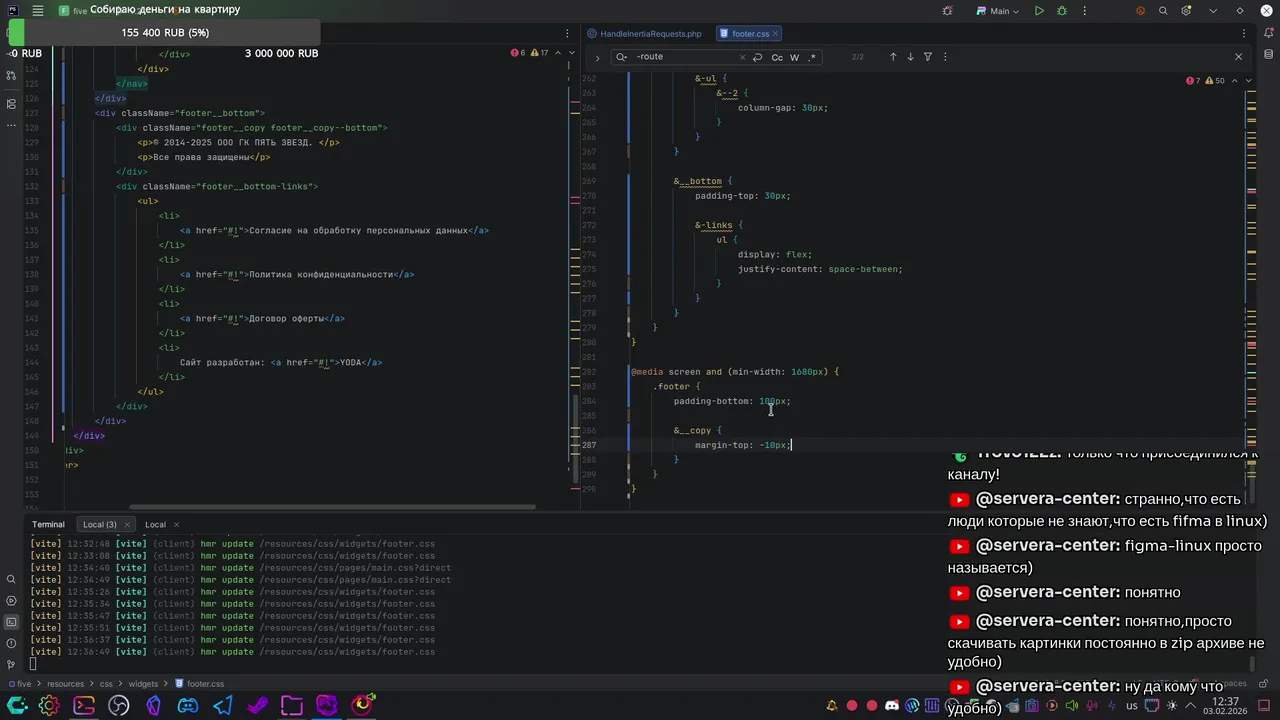Click the left editor horizontal scrollbar

coord(332,506)
